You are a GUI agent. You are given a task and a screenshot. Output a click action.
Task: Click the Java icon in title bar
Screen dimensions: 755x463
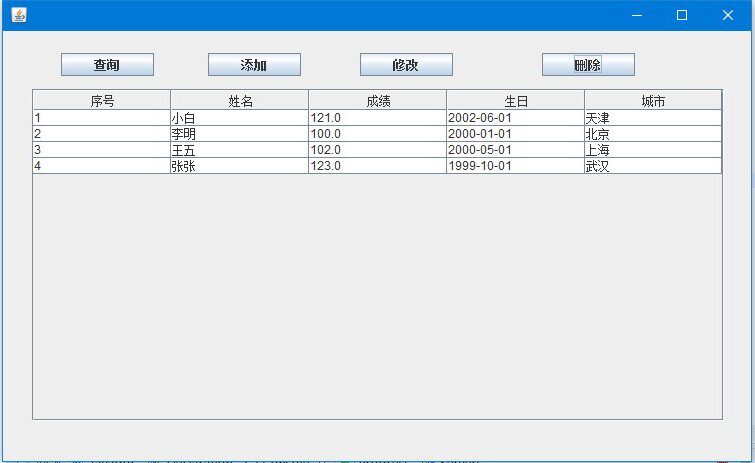(x=19, y=15)
